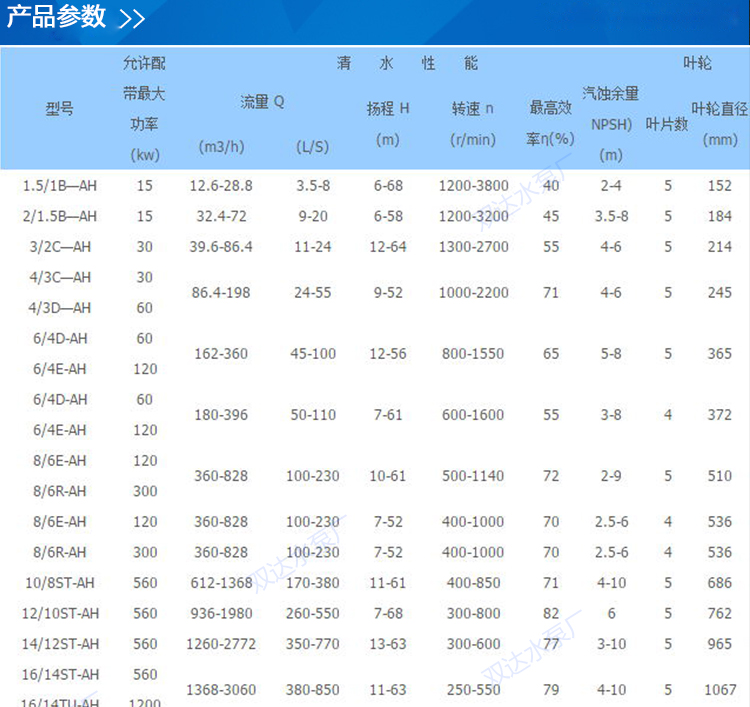750x707 pixels.
Task: Click flow value 1260-2772
Action: (221, 644)
